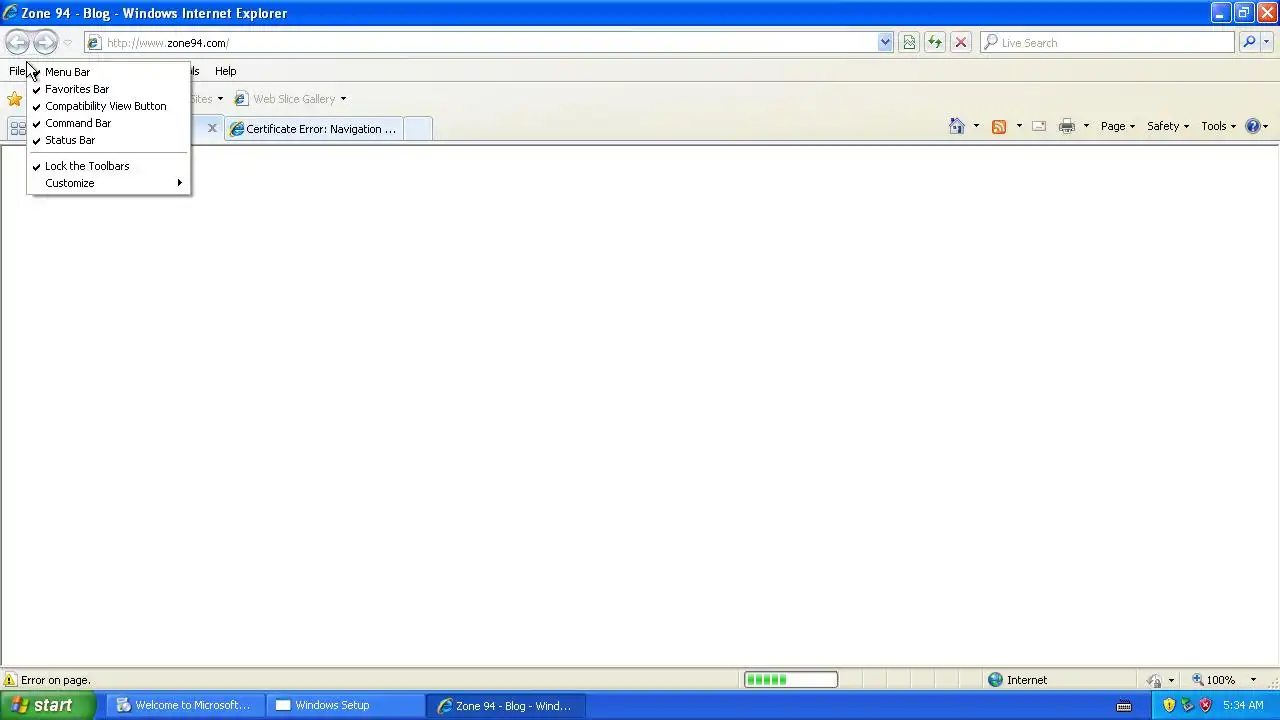Expand the Customize submenu
Viewport: 1280px width, 720px height.
click(x=108, y=183)
